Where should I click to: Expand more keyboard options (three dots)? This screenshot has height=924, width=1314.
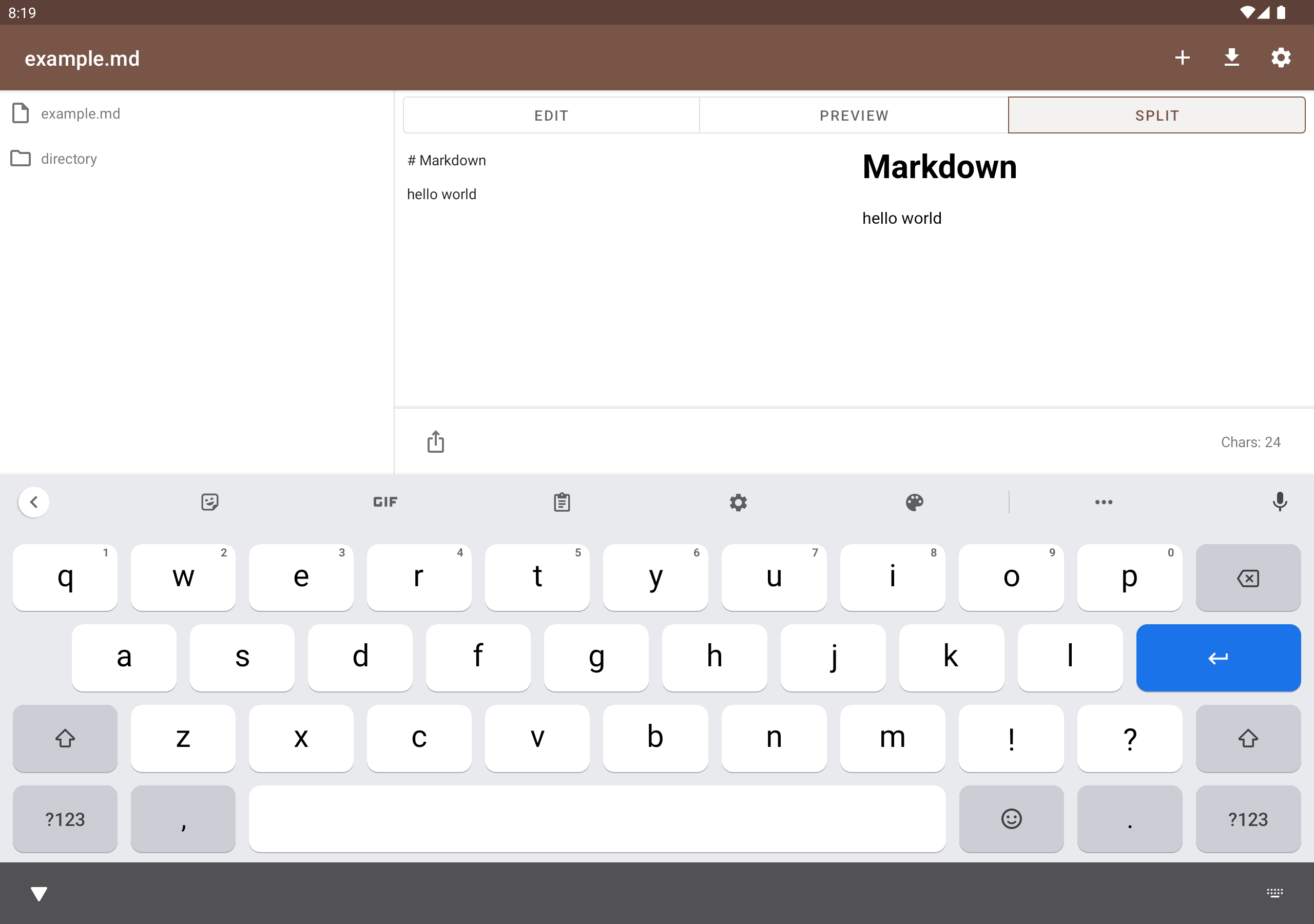coord(1104,502)
